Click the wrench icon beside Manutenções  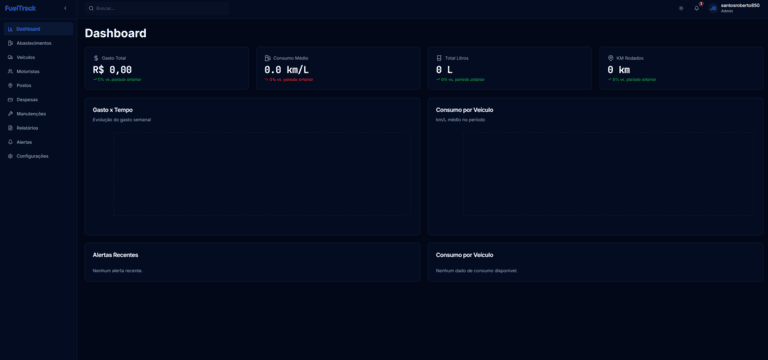pyautogui.click(x=10, y=114)
